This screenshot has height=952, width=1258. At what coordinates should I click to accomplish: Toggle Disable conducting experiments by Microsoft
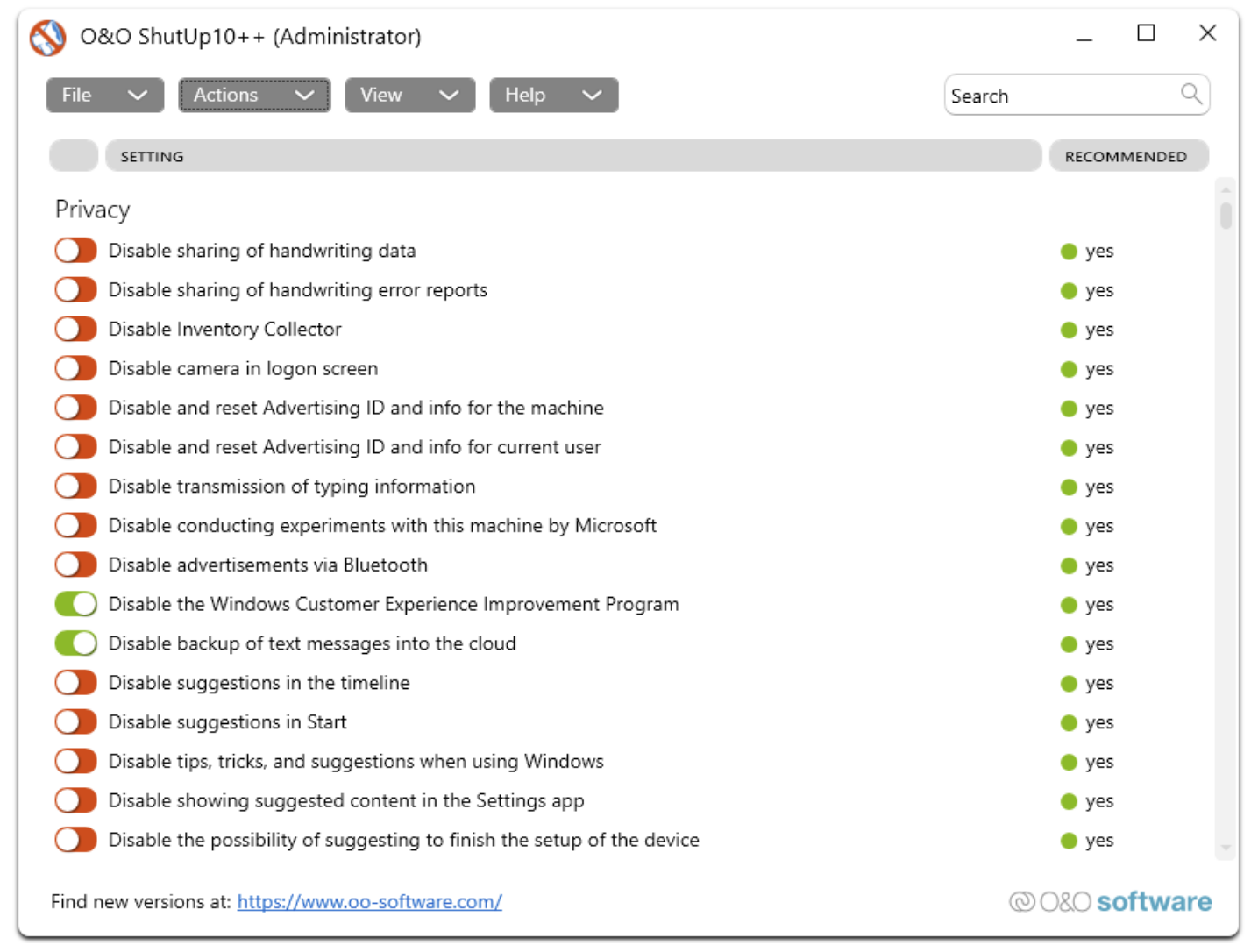(x=75, y=526)
